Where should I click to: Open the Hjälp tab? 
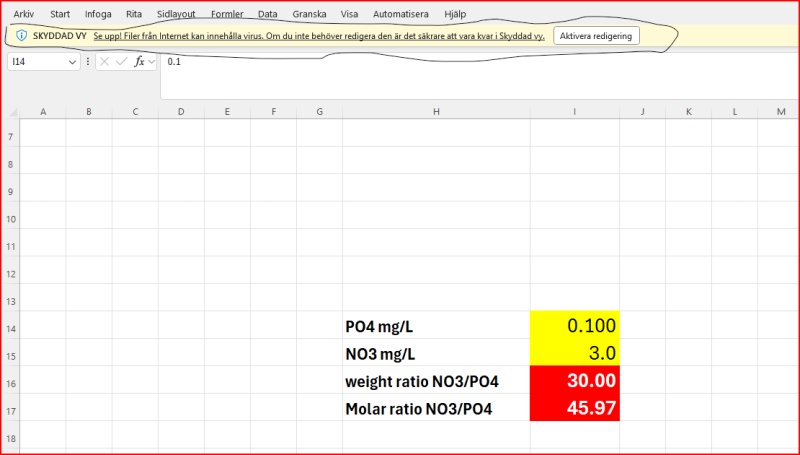tap(455, 14)
